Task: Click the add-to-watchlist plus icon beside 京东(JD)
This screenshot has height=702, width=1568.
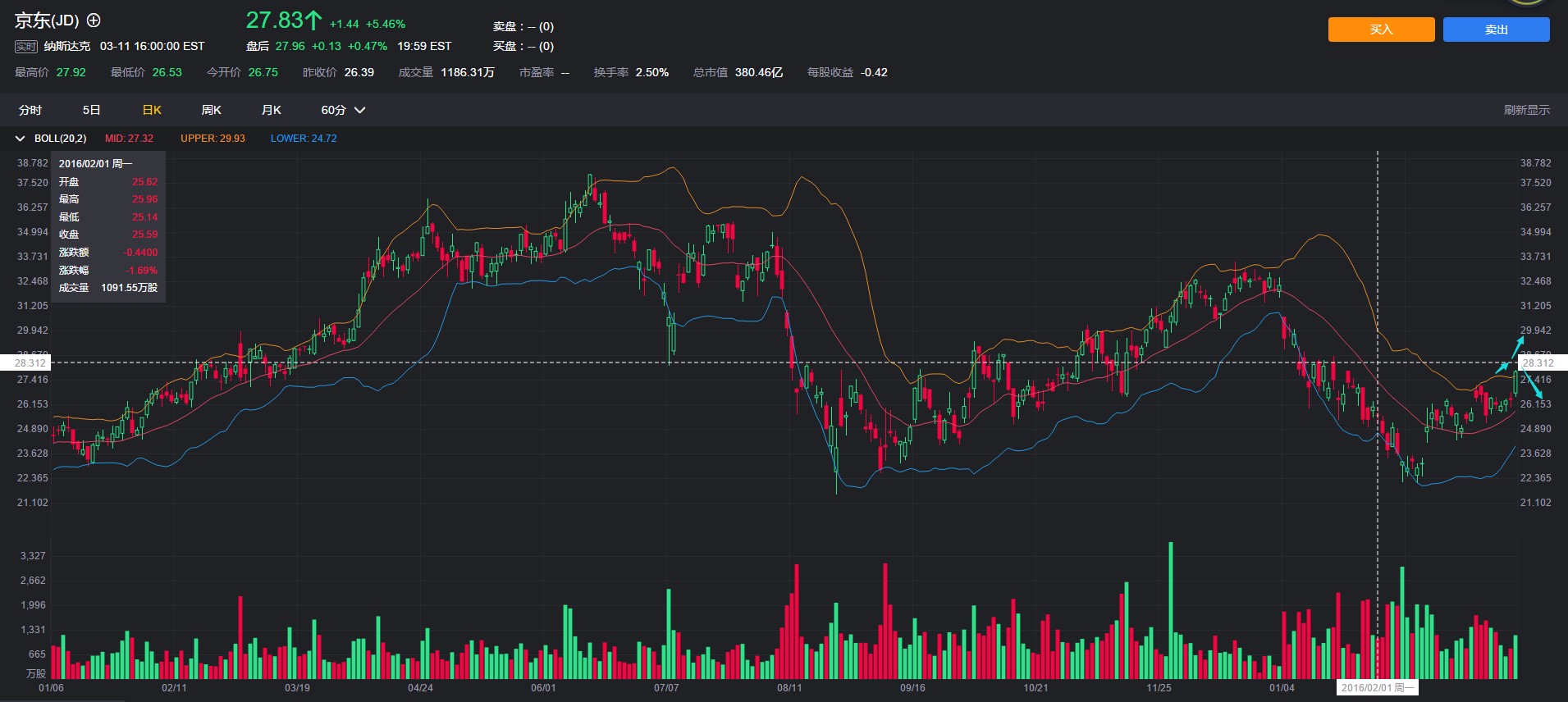Action: tap(94, 21)
